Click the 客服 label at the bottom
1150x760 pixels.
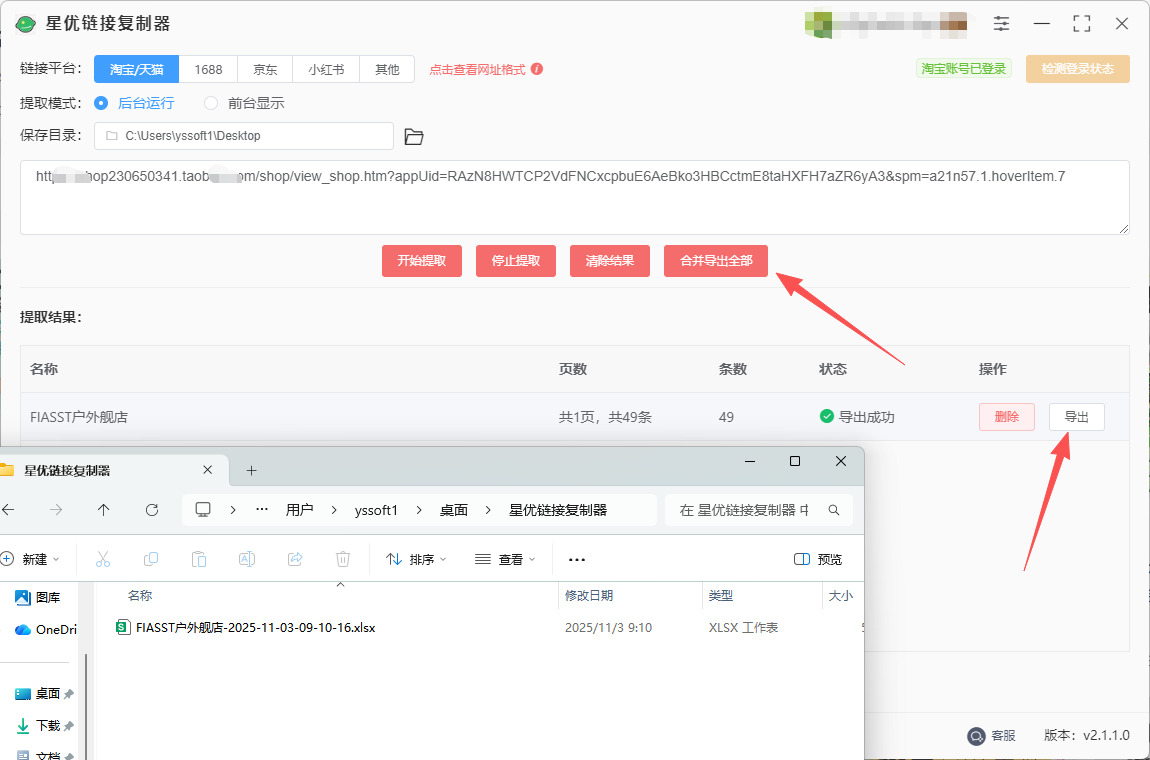point(1003,735)
